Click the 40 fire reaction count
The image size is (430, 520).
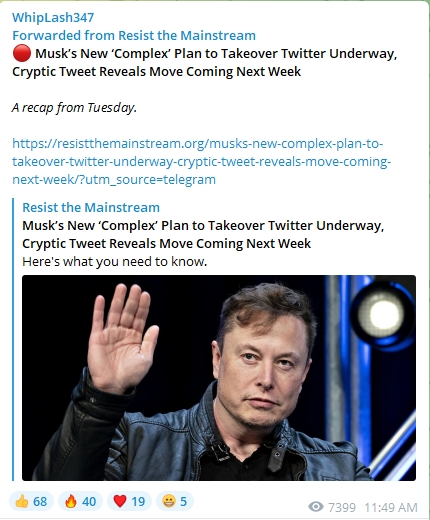tap(89, 501)
